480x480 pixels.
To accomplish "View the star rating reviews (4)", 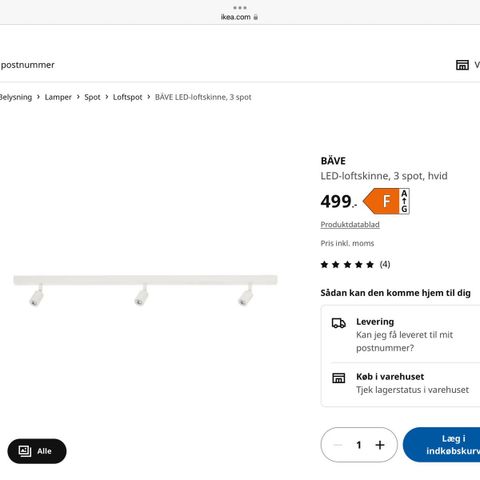I will tap(355, 265).
